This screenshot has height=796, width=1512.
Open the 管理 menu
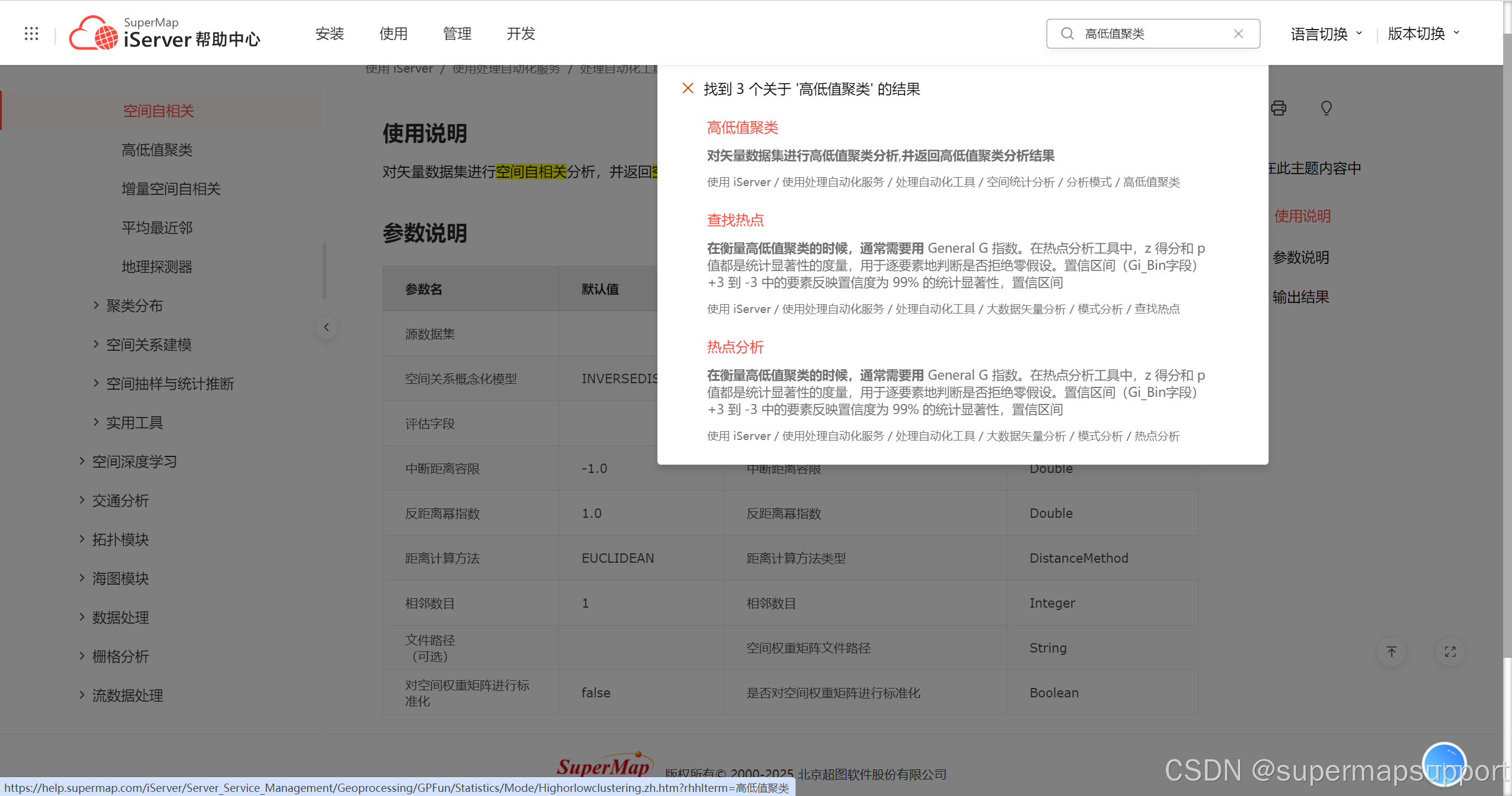coord(457,34)
